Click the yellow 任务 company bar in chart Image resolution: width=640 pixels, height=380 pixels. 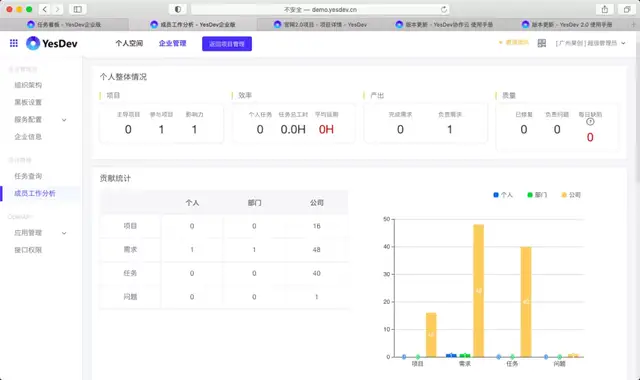tap(526, 302)
